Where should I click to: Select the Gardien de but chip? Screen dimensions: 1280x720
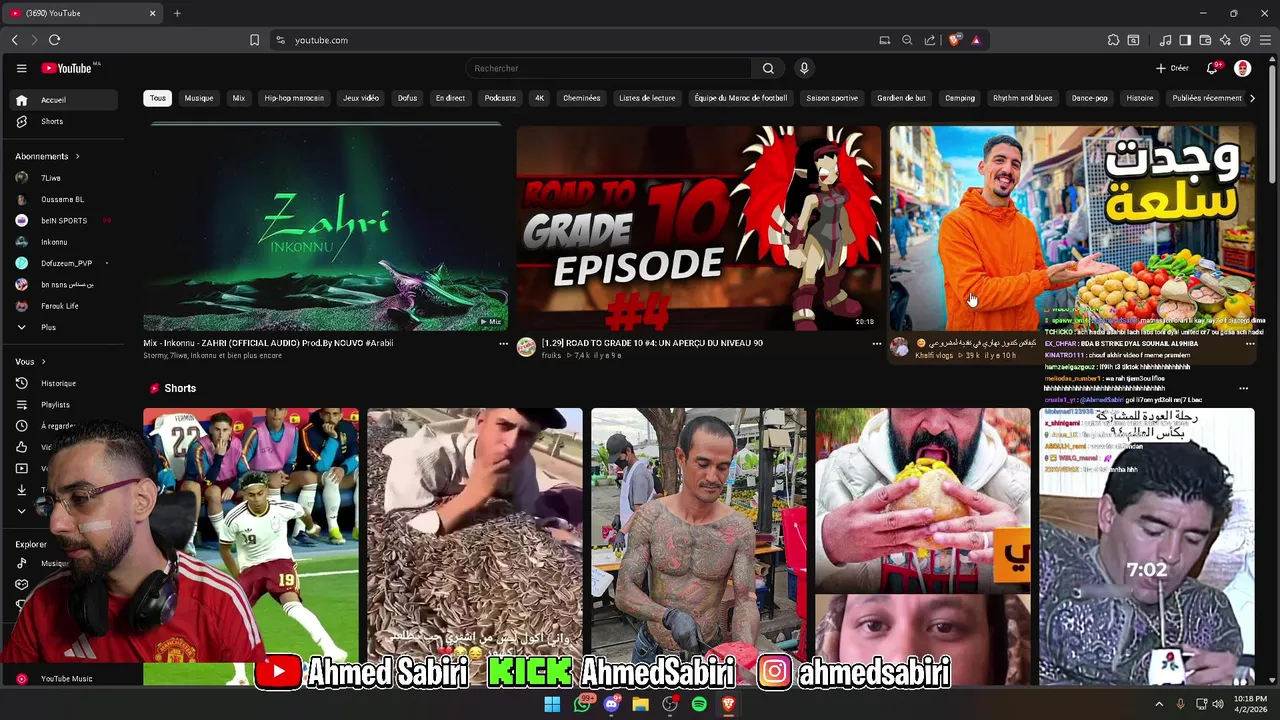902,98
